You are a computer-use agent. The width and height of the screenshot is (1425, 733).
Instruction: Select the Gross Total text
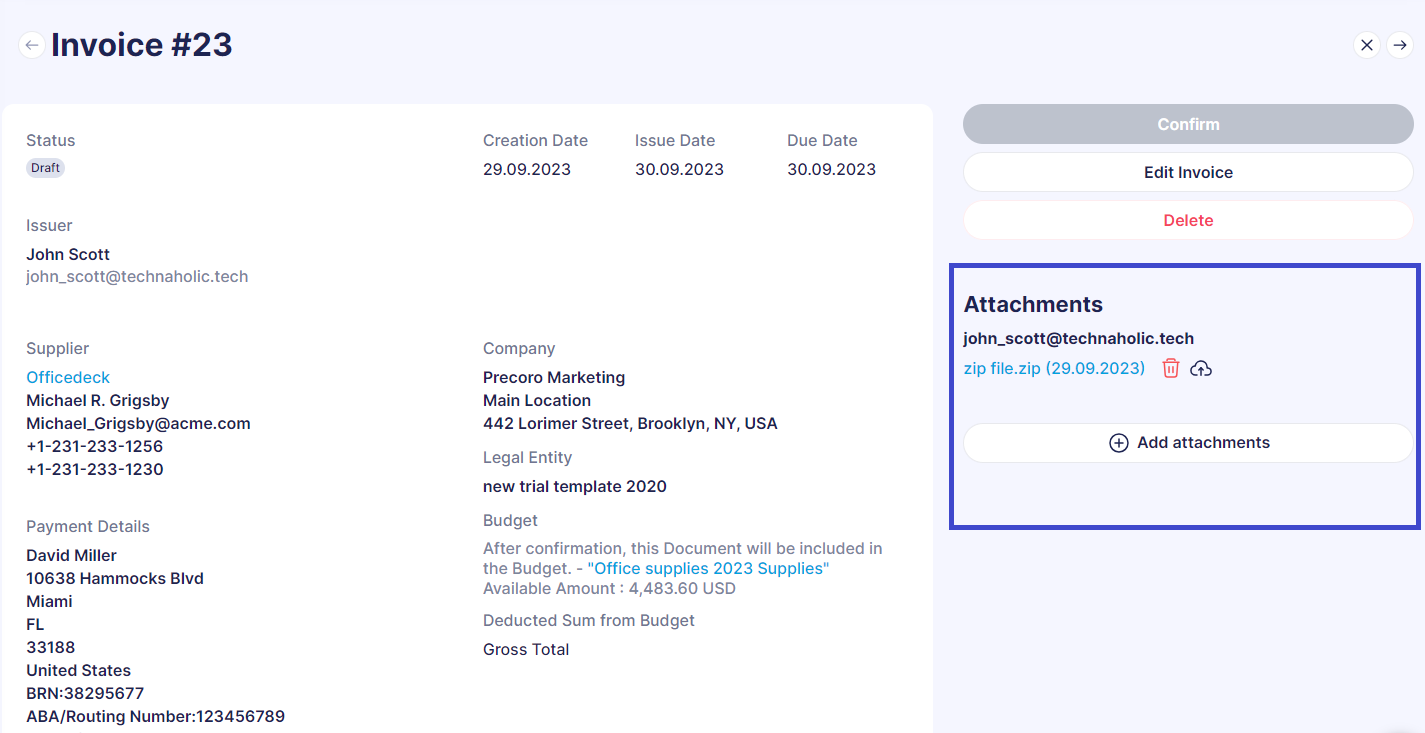(x=526, y=649)
